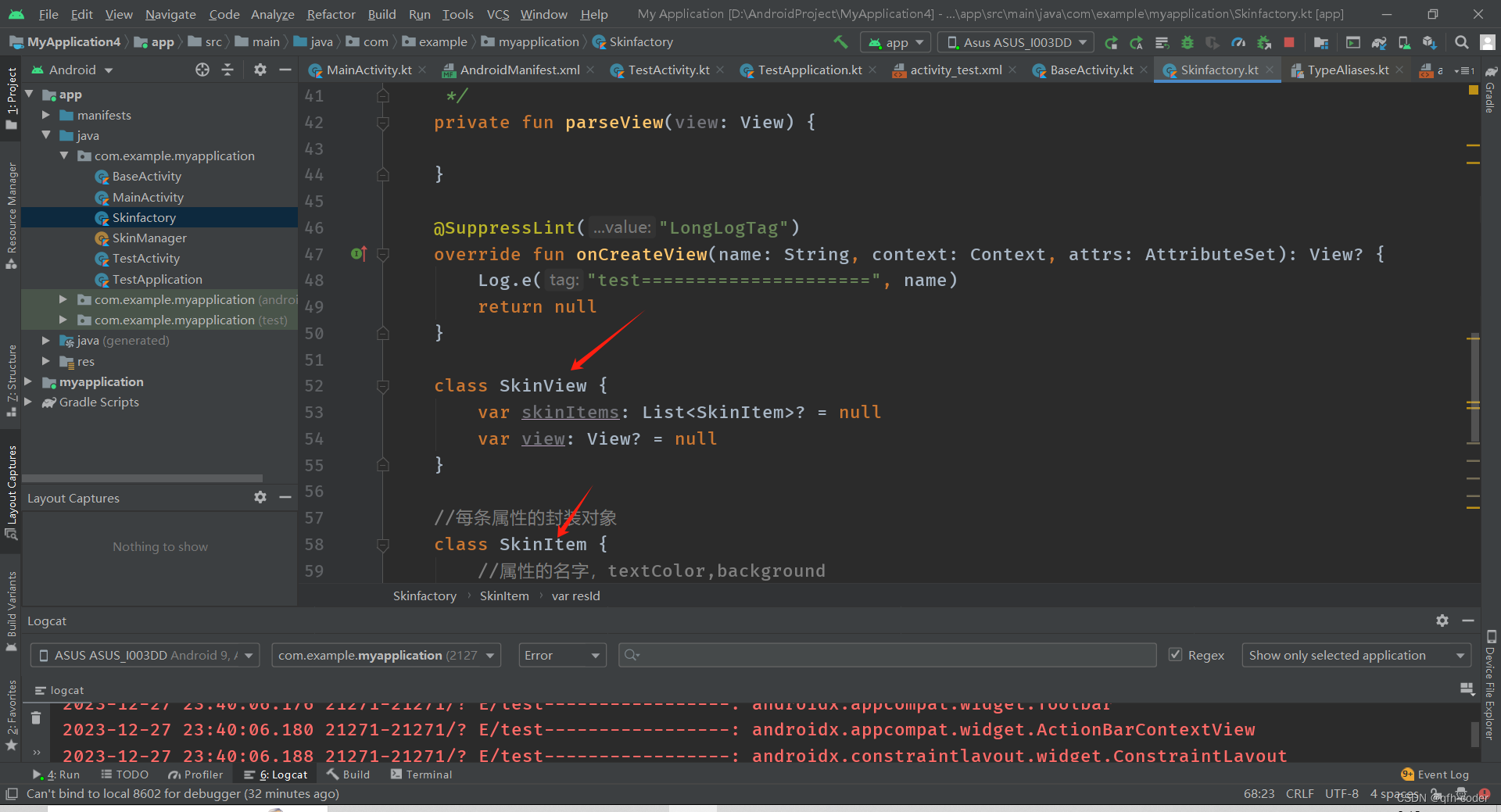Open the Asus ASUS_I003DD device dropdown
The width and height of the screenshot is (1501, 812).
pos(1016,43)
